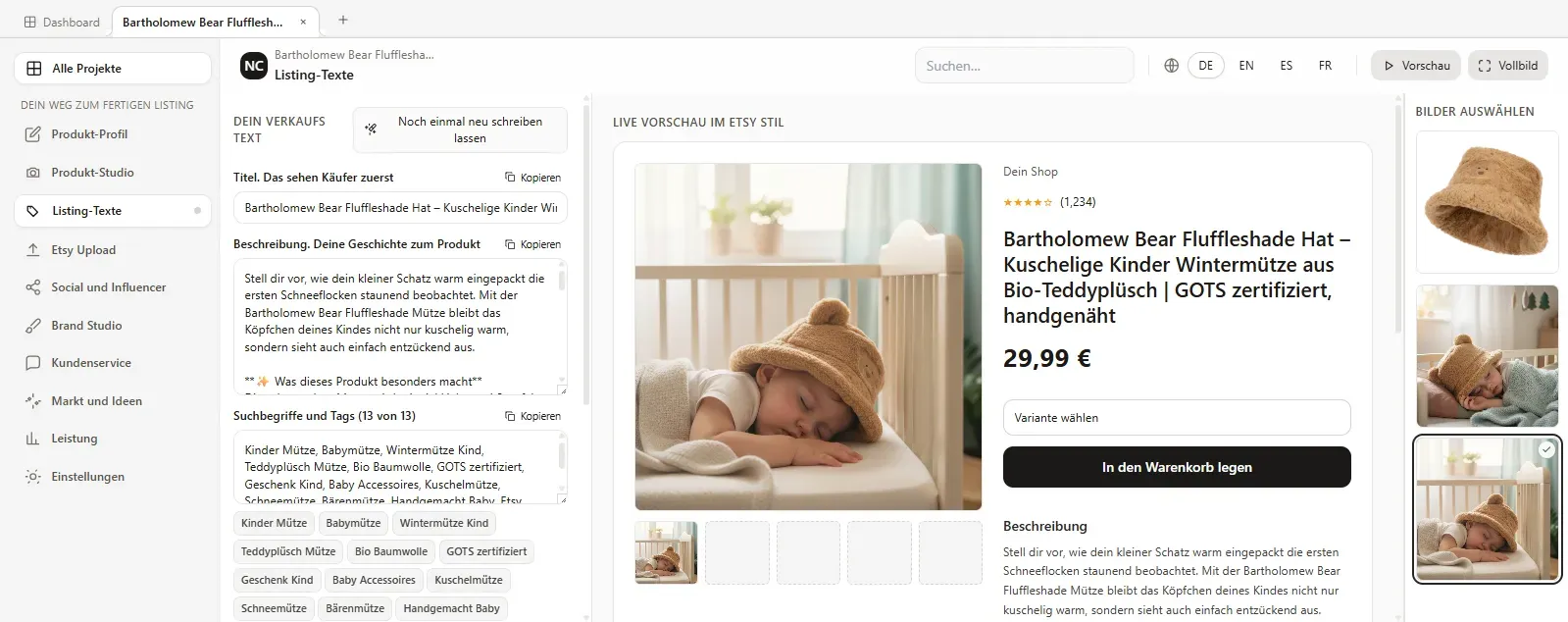
Task: Open the Produkt-Profil sidebar icon
Action: coord(33,134)
